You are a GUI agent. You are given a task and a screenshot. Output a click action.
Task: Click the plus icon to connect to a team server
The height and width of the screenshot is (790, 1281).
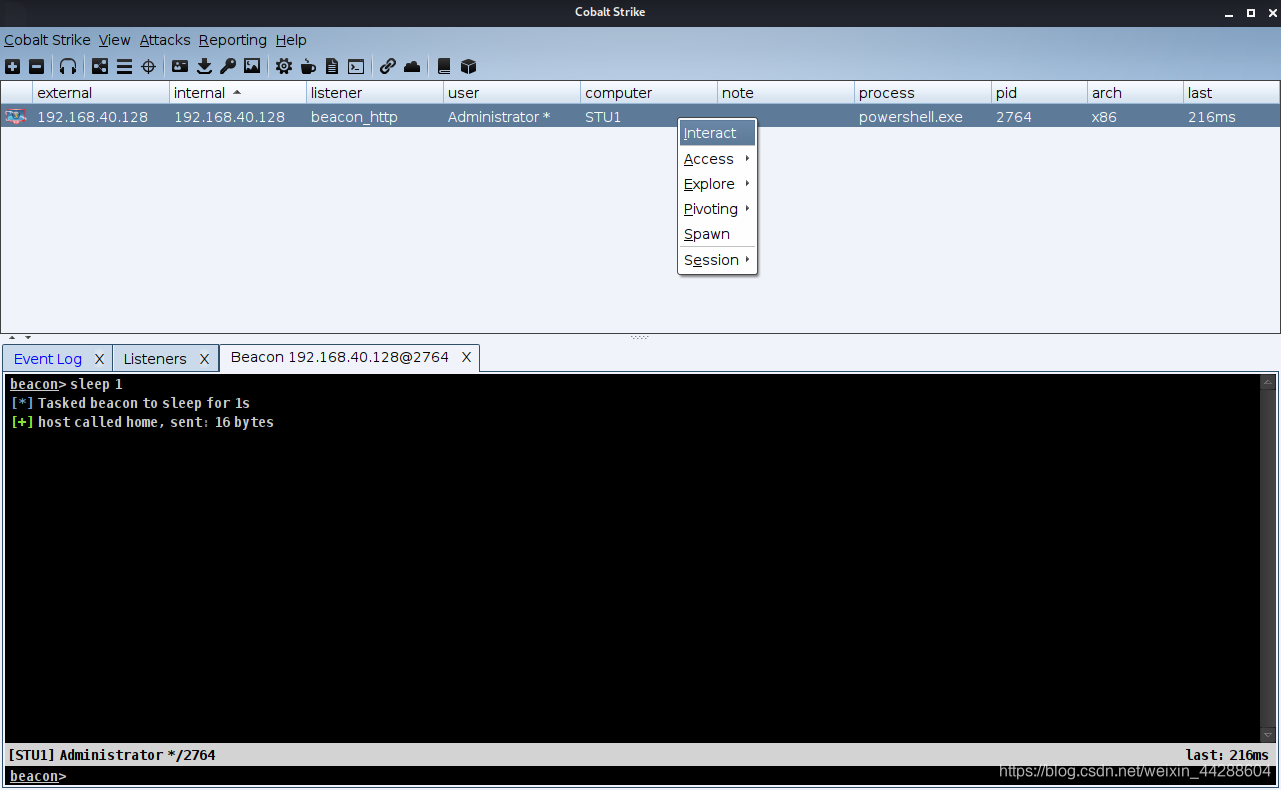pos(12,67)
